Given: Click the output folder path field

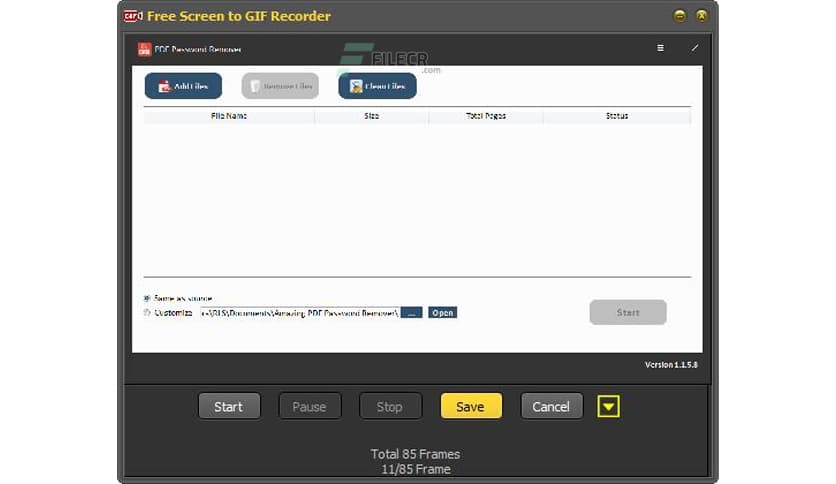Looking at the screenshot, I should pyautogui.click(x=300, y=313).
